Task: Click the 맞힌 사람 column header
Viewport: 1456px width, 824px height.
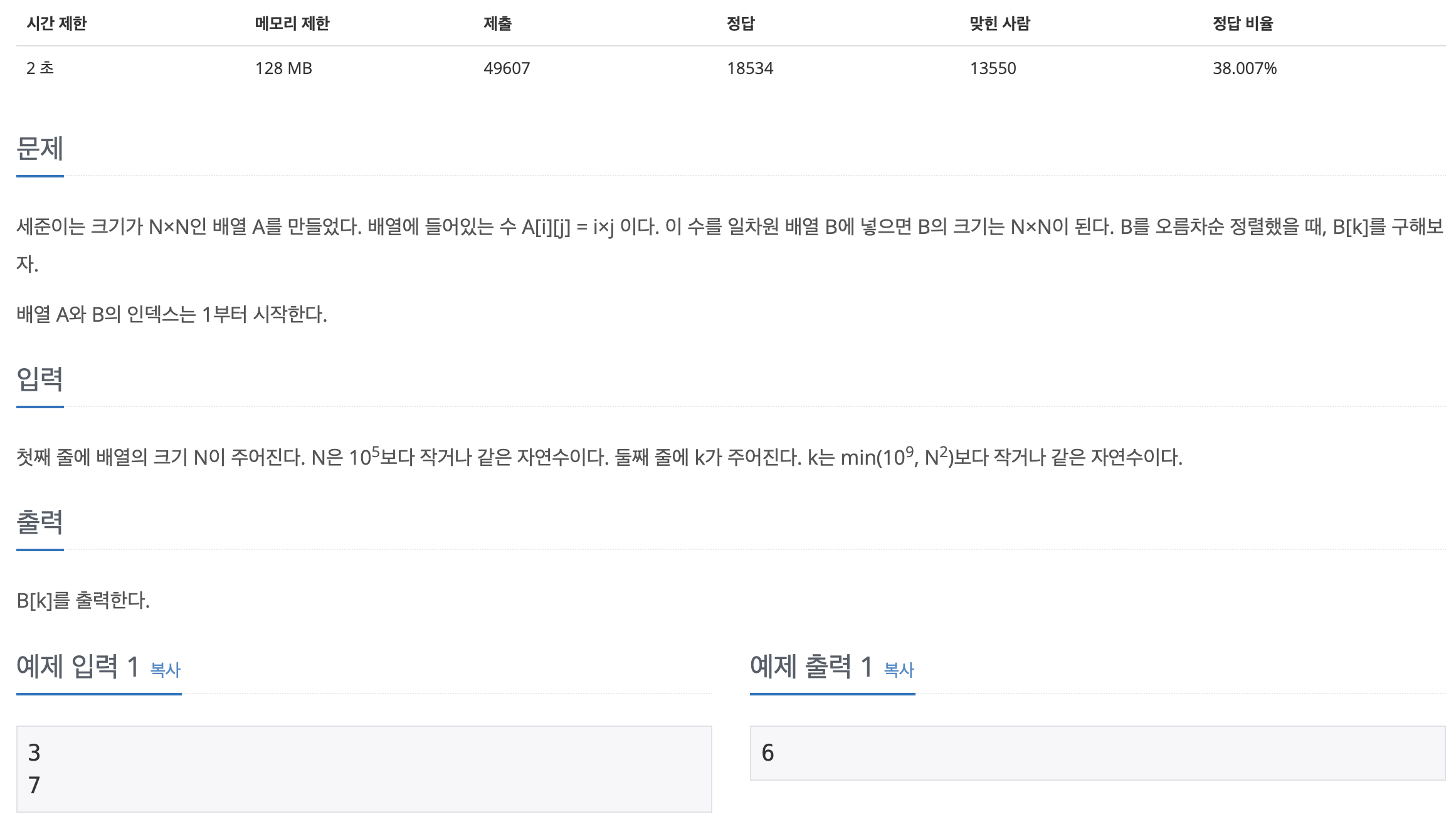Action: 1000,24
